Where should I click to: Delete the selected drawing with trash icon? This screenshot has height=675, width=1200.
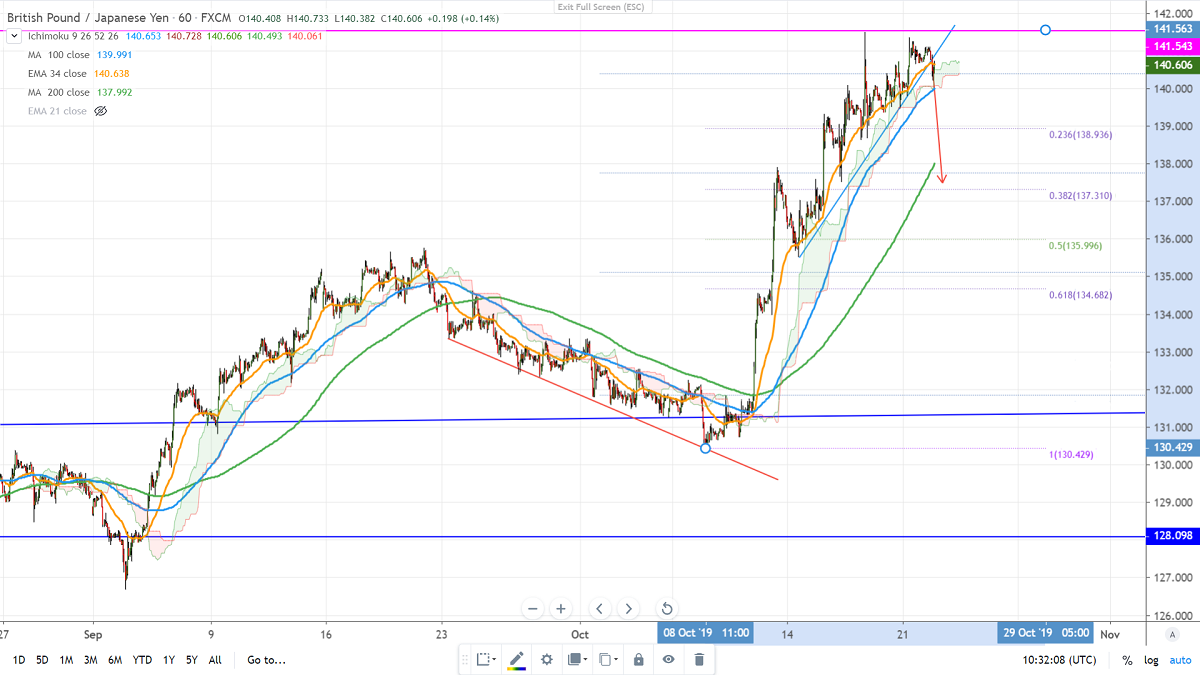699,659
